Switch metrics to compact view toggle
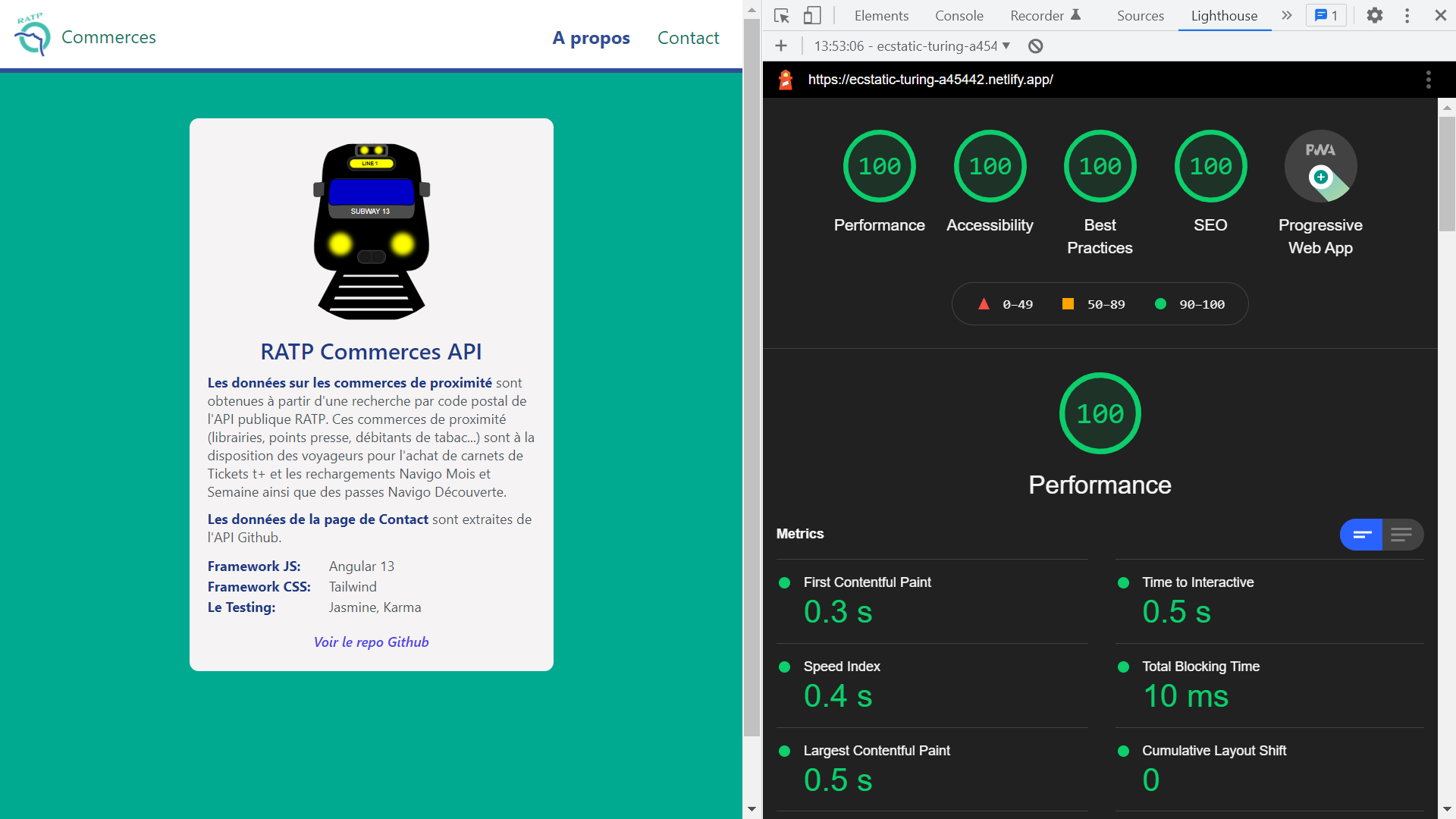Image resolution: width=1456 pixels, height=819 pixels. [x=1361, y=535]
